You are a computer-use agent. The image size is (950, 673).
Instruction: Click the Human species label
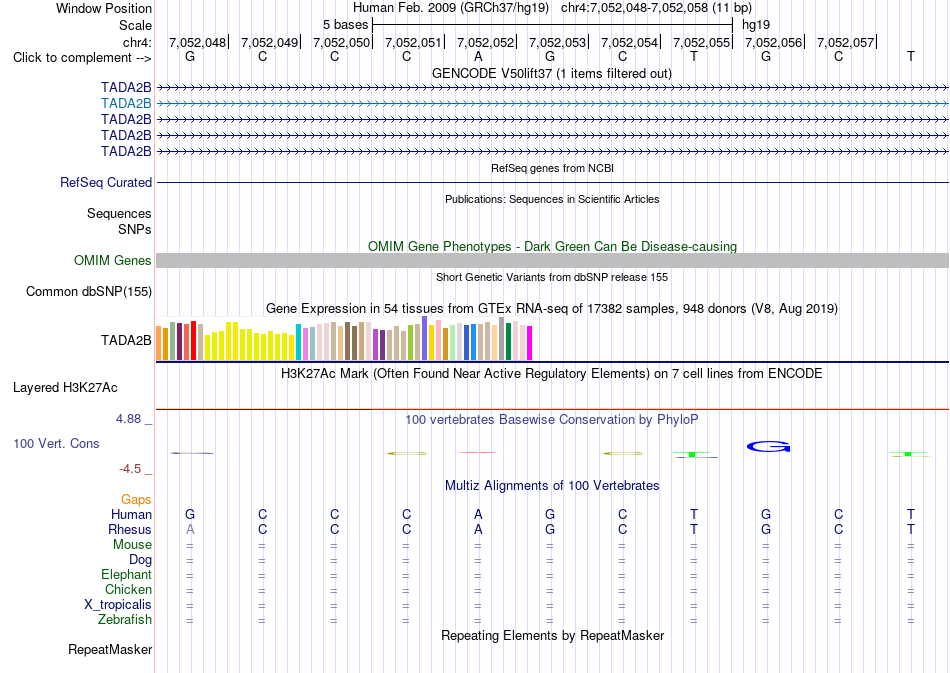131,514
